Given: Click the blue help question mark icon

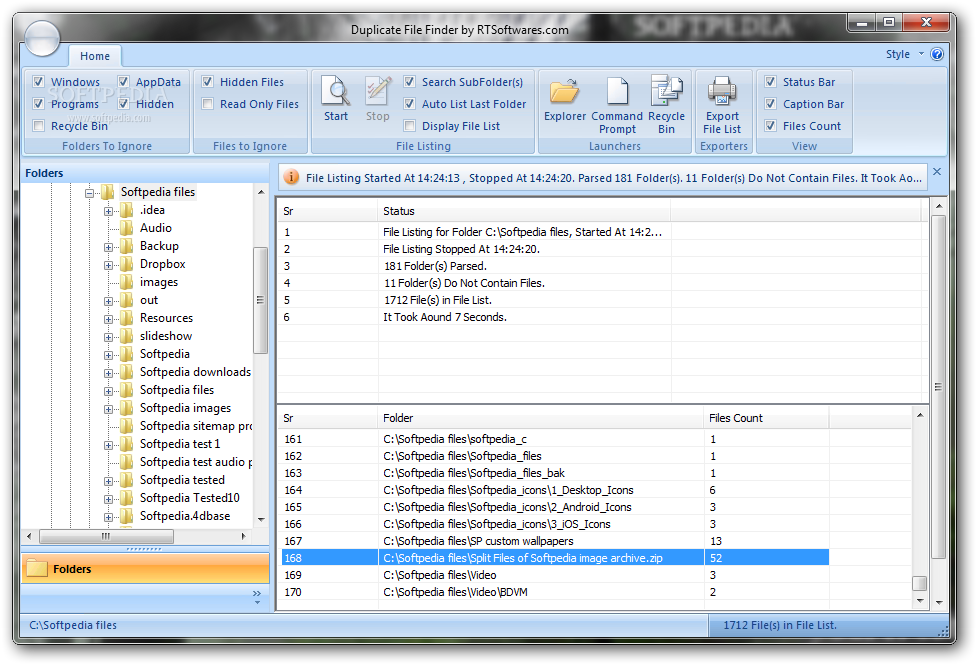Looking at the screenshot, I should coord(936,54).
